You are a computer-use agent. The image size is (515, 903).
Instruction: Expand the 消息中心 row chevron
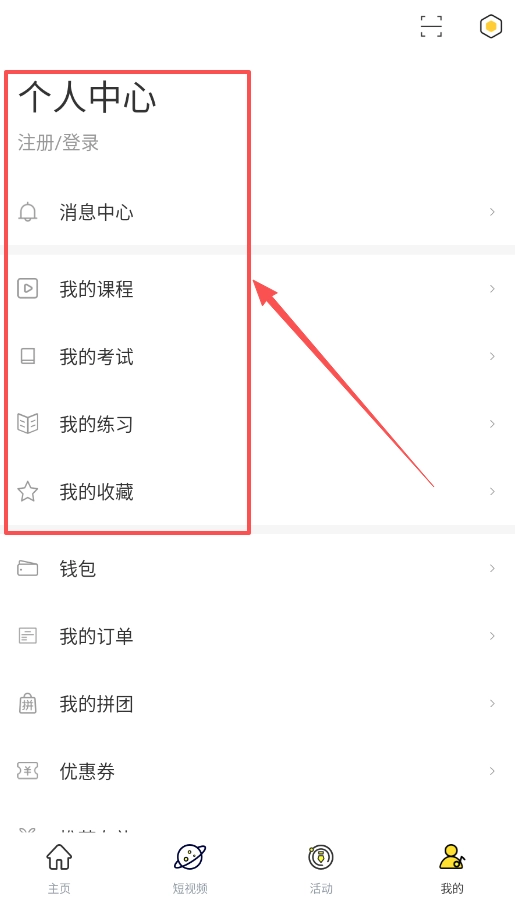pyautogui.click(x=493, y=212)
